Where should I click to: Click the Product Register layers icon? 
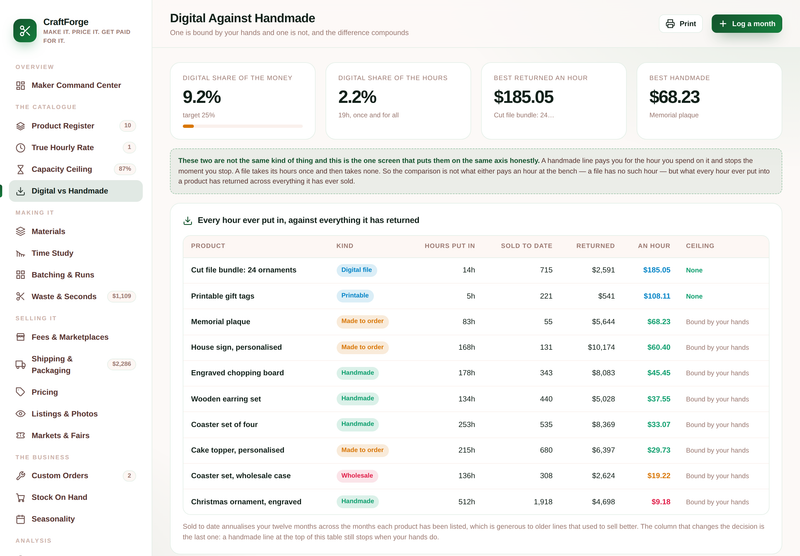tap(20, 126)
